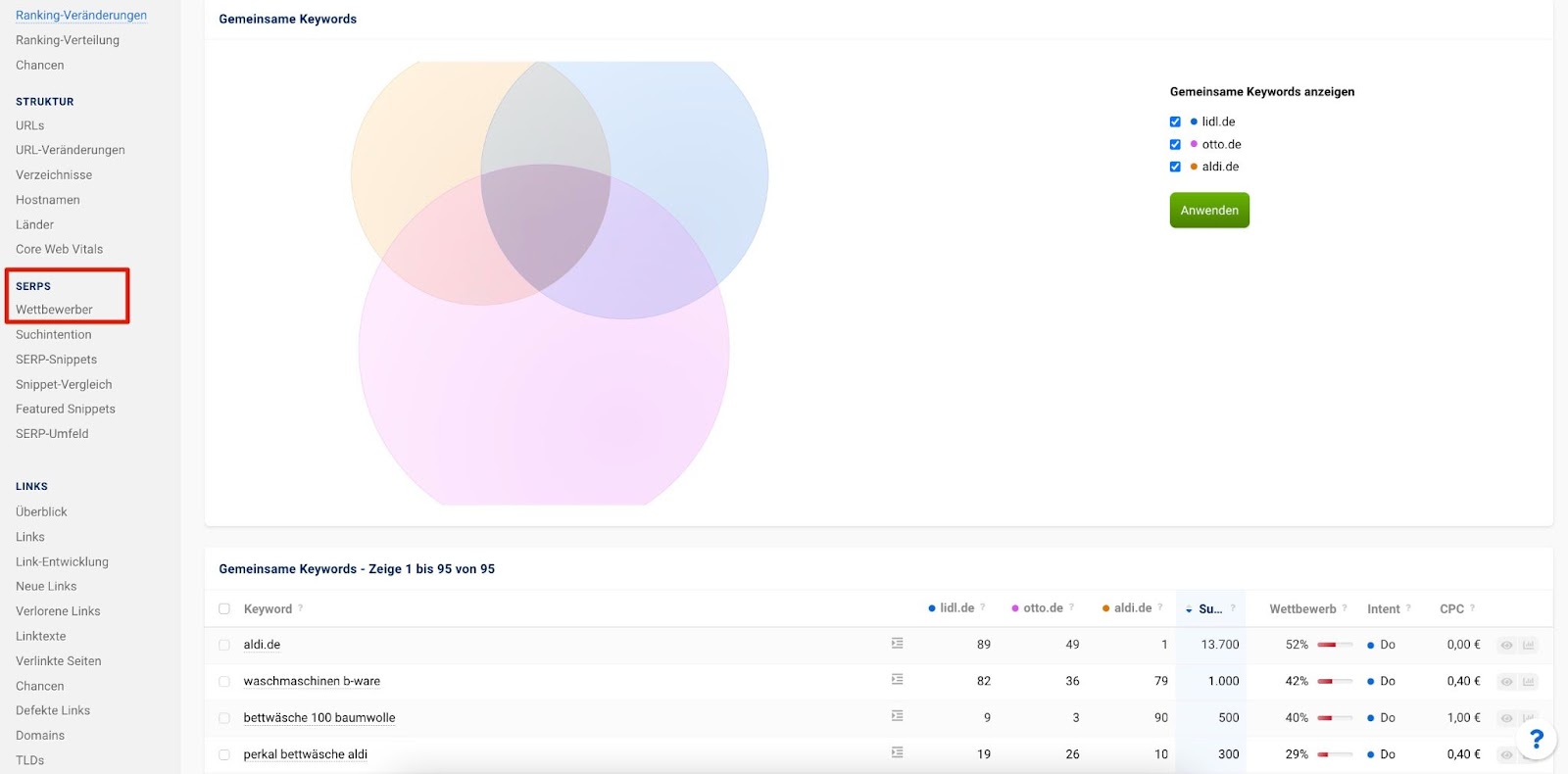
Task: Open SERP list icon for aldi.de row
Action: point(897,644)
